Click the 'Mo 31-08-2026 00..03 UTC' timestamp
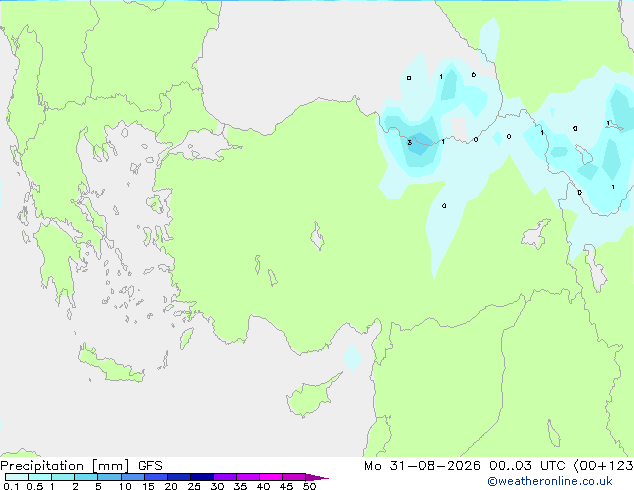The image size is (634, 490). 465,466
